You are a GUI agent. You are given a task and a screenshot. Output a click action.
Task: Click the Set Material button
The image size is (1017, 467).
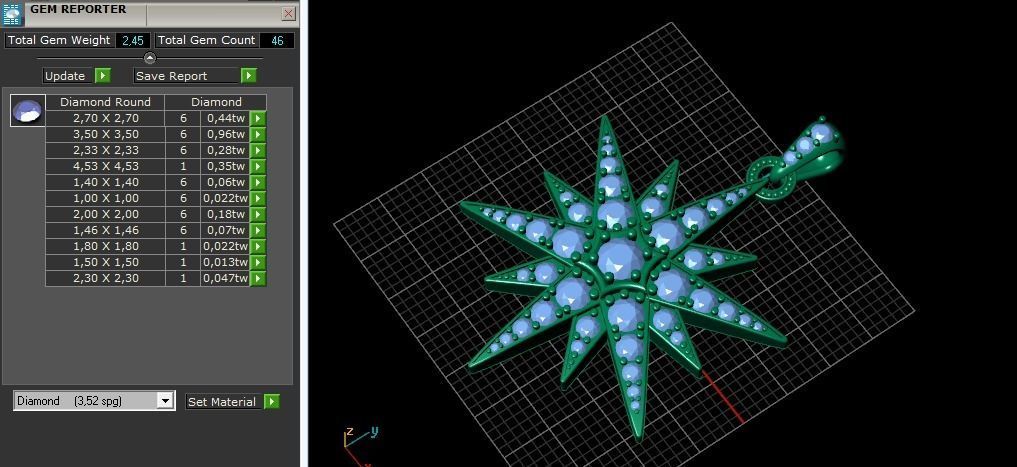(x=224, y=401)
